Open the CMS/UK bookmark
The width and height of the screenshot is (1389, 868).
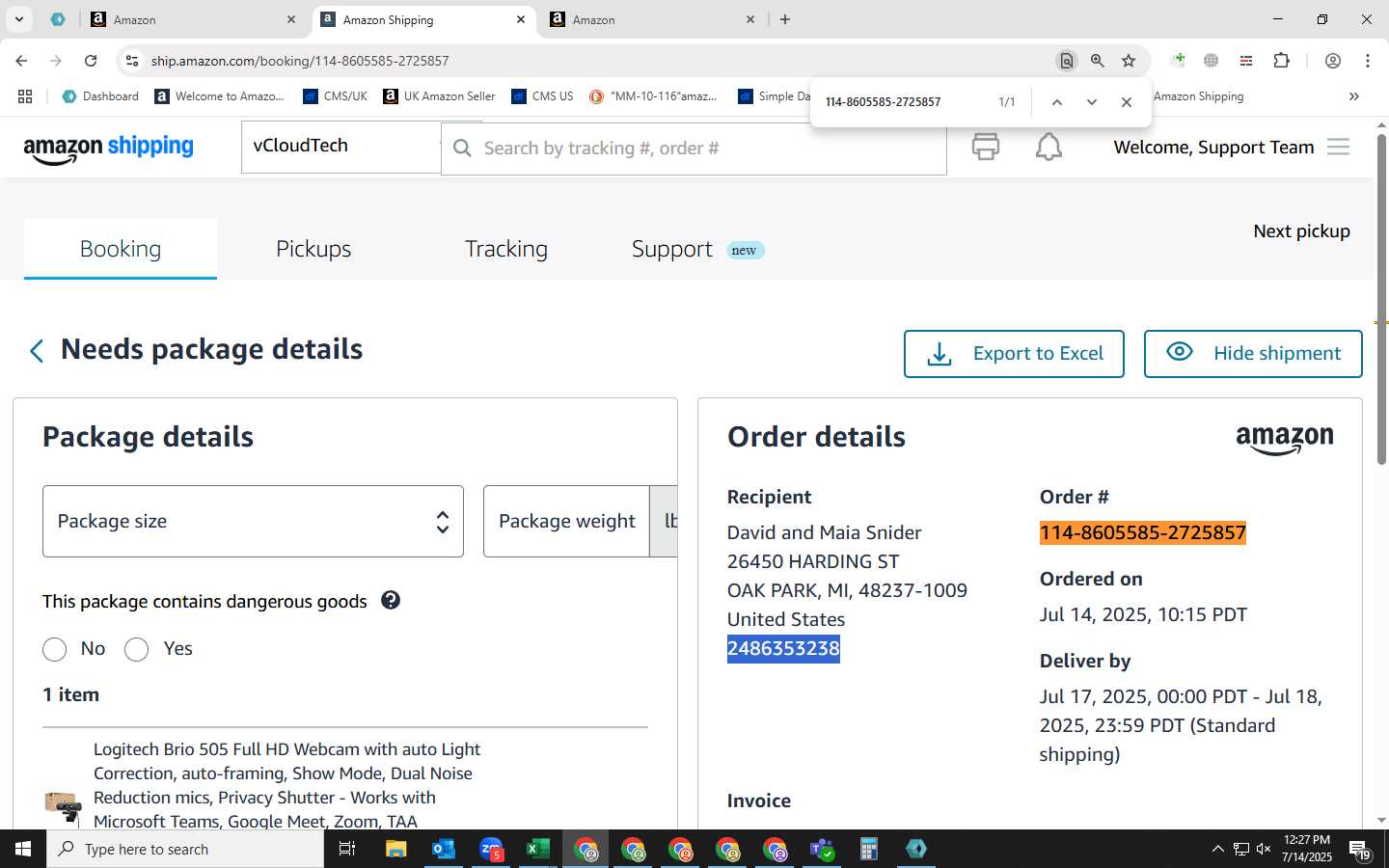click(x=335, y=96)
